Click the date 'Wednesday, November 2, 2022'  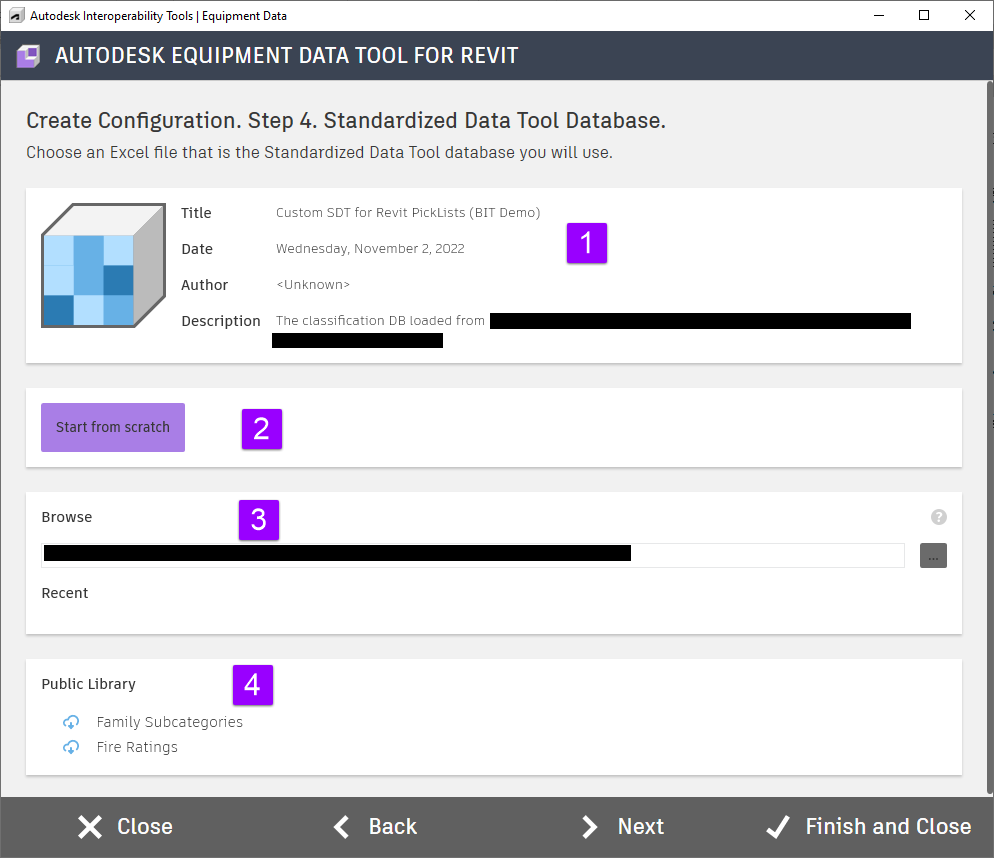click(x=370, y=249)
